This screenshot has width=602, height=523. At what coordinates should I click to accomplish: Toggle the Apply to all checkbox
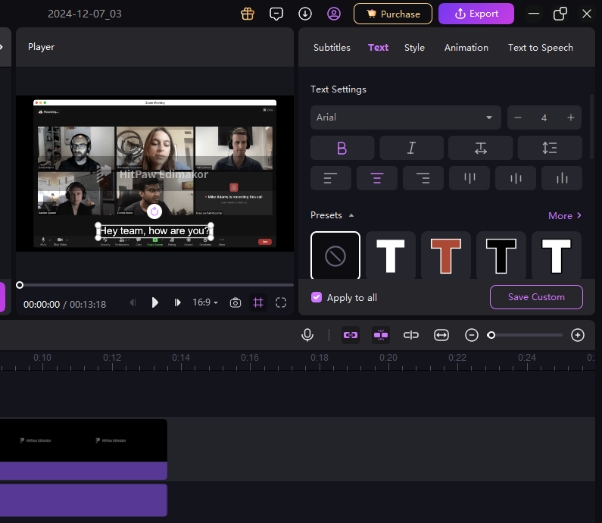[x=316, y=298]
